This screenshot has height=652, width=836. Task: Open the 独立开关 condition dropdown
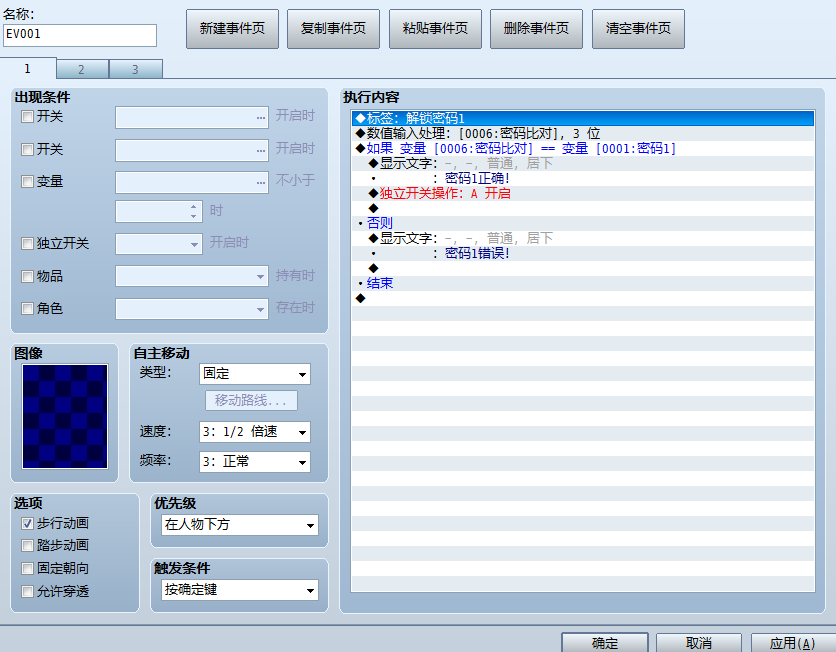[159, 244]
